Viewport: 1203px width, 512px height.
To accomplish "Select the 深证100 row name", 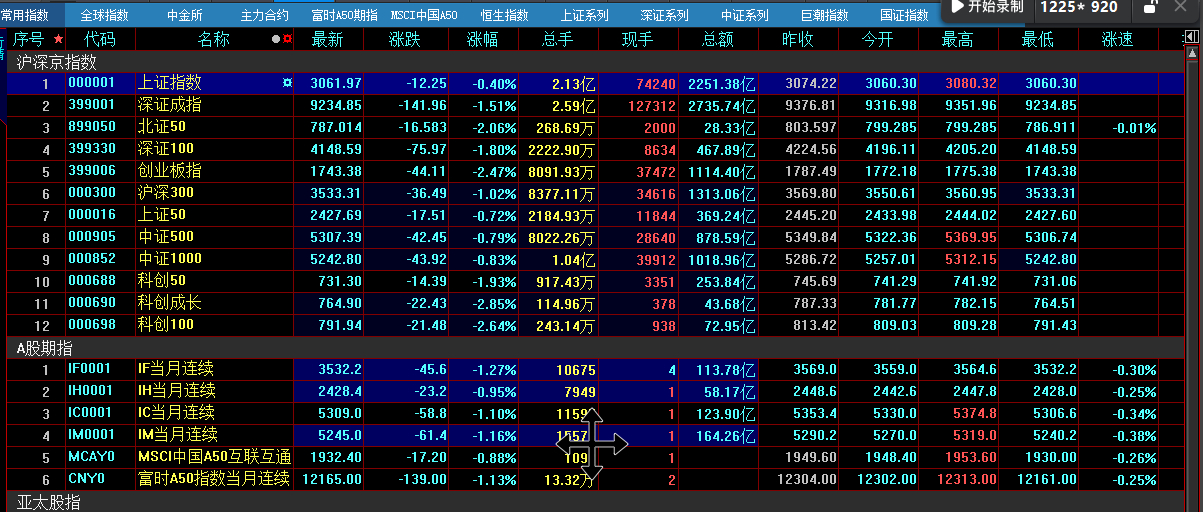I will click(x=166, y=149).
